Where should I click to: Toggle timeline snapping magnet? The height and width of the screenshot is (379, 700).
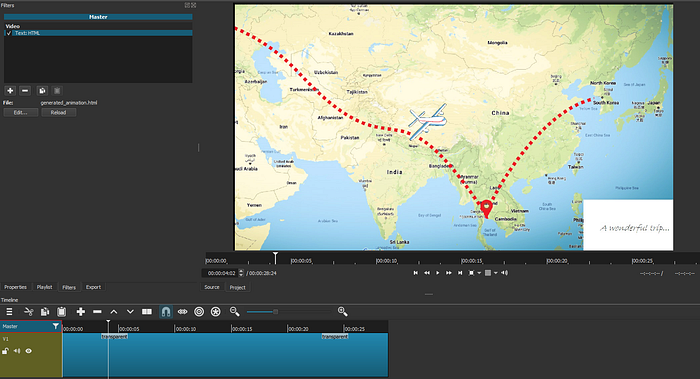coord(166,312)
